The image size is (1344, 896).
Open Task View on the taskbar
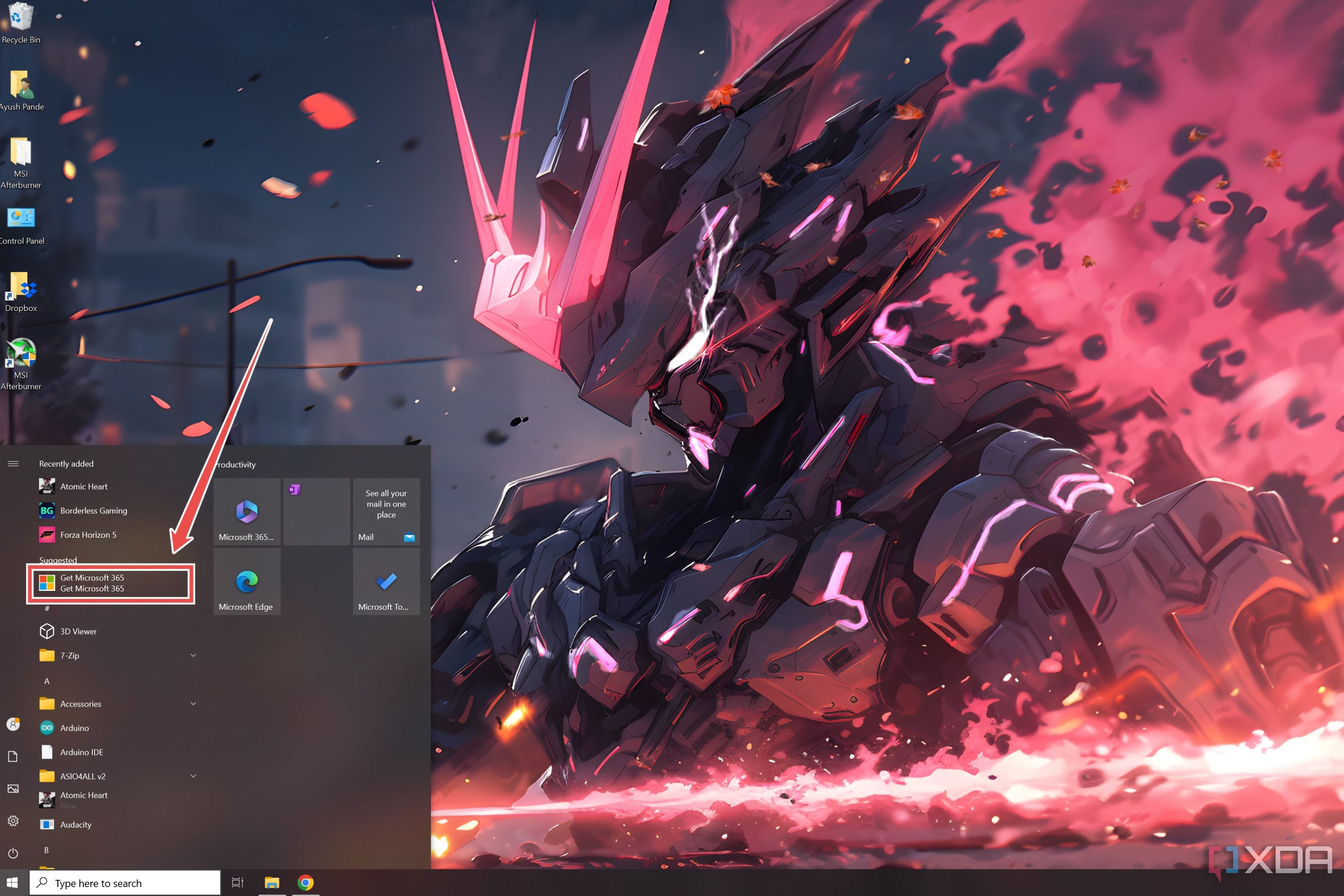pyautogui.click(x=237, y=883)
